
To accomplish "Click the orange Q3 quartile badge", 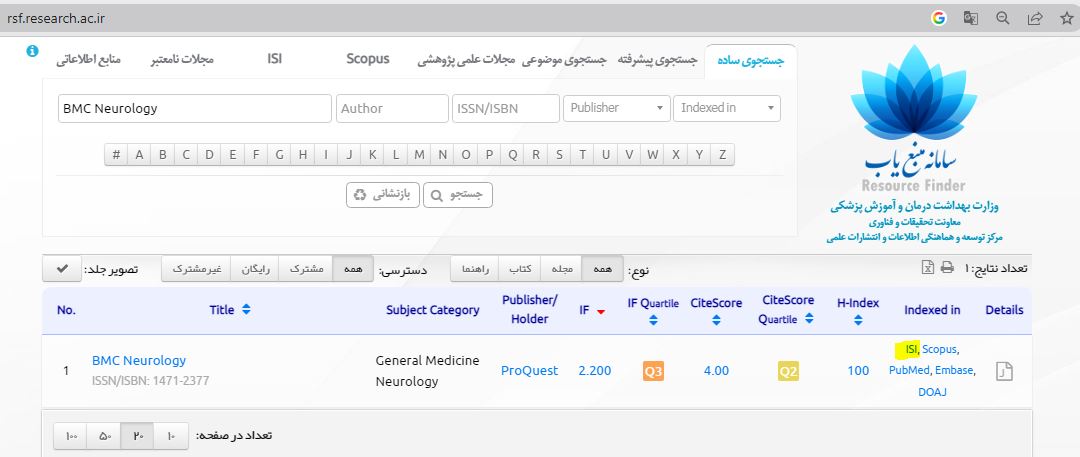I will point(652,371).
